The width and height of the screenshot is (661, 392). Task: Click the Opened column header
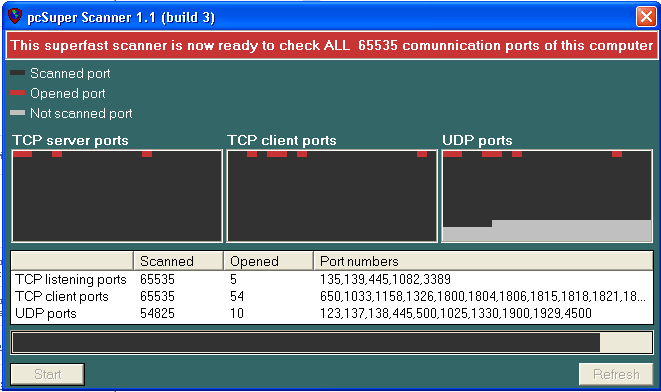[x=269, y=261]
